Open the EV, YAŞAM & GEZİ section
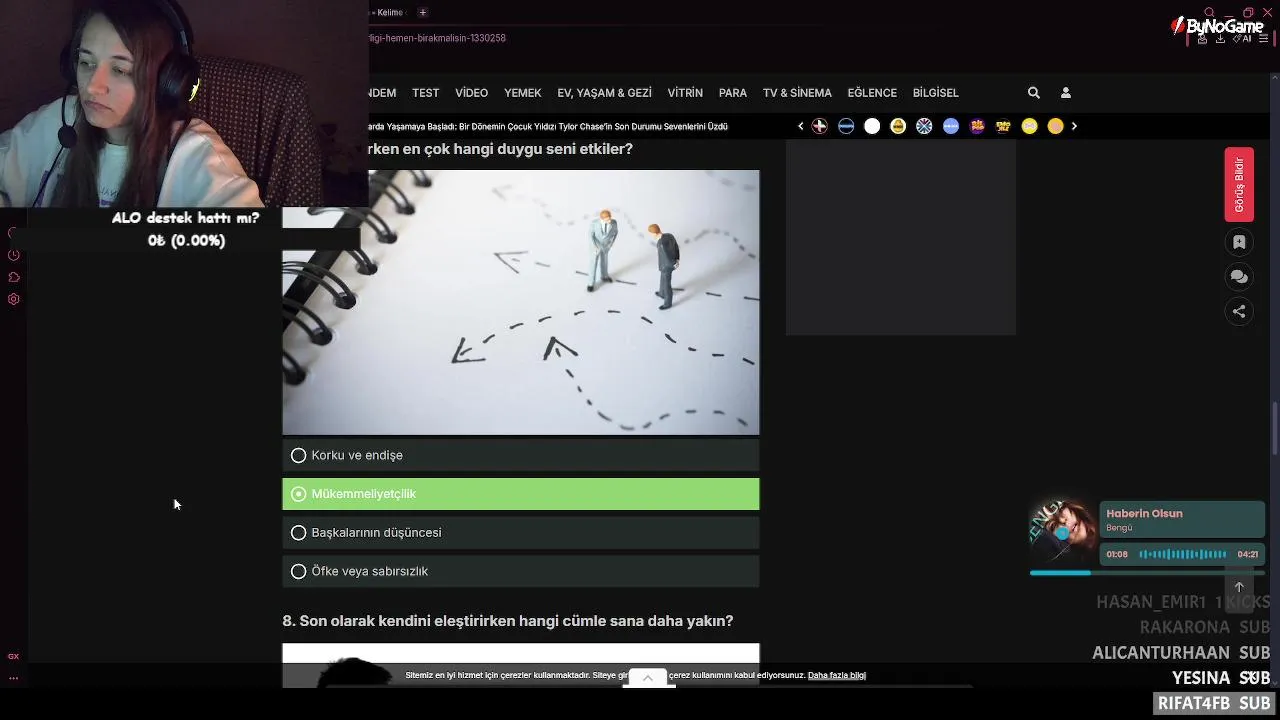 click(604, 93)
